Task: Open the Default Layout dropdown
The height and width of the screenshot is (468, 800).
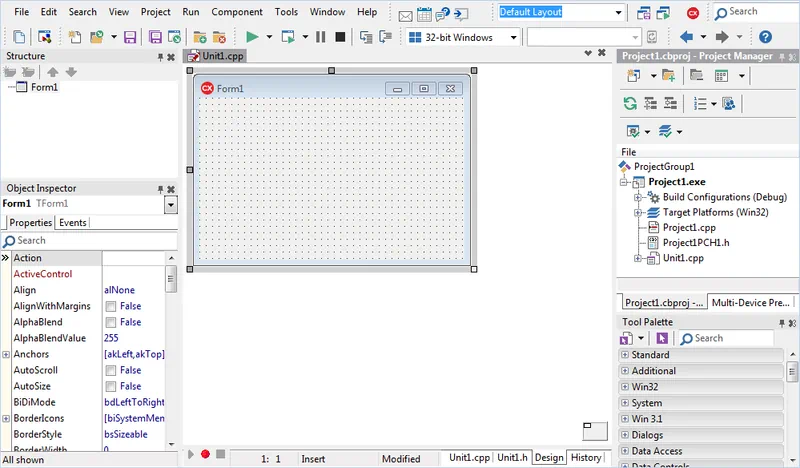Action: 618,12
